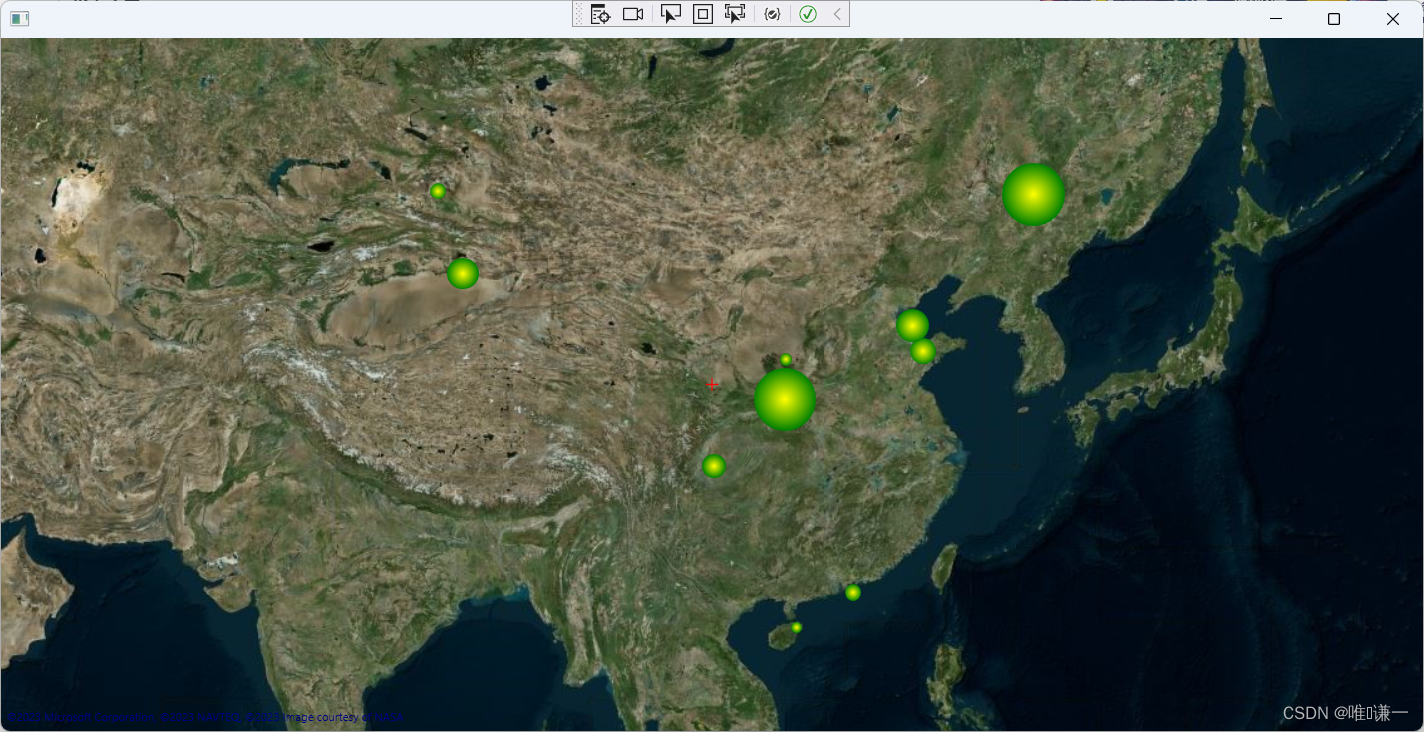The height and width of the screenshot is (732, 1424).
Task: Click the big green sphere over northeast China
Action: (1033, 193)
